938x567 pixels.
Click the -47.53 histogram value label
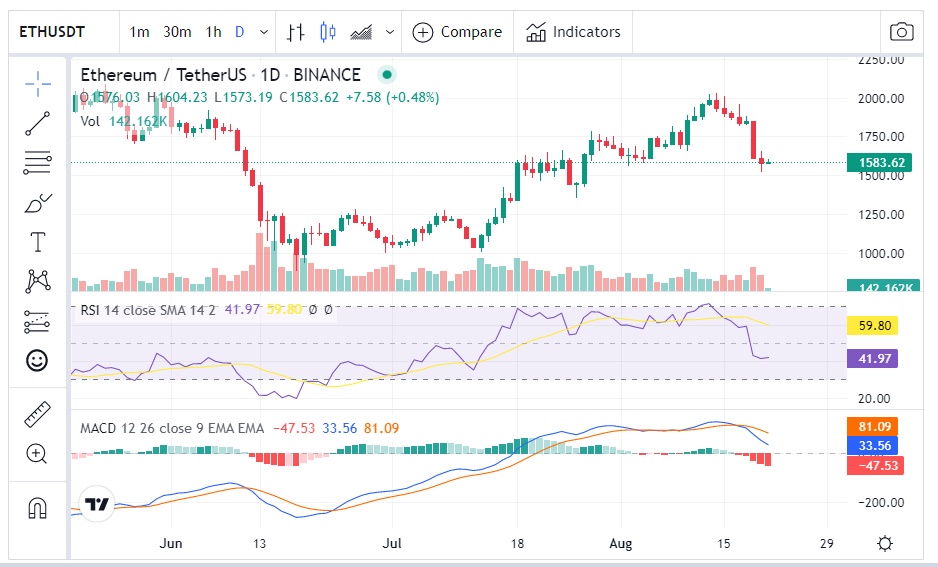(876, 465)
